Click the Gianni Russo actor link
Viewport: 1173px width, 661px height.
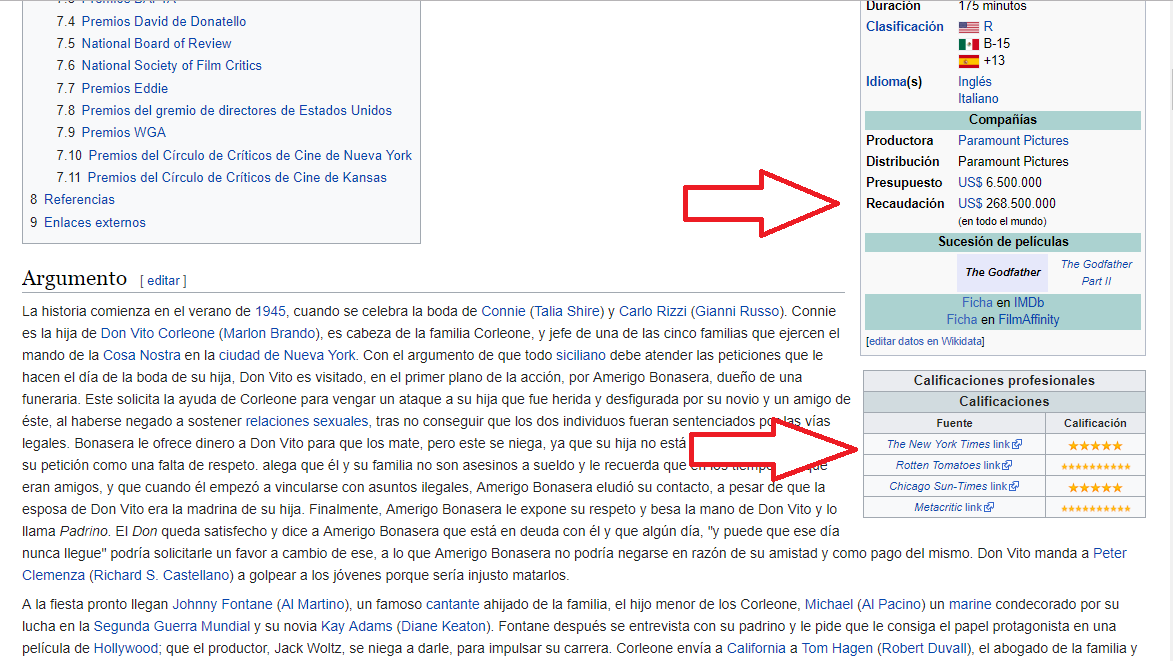click(x=737, y=312)
